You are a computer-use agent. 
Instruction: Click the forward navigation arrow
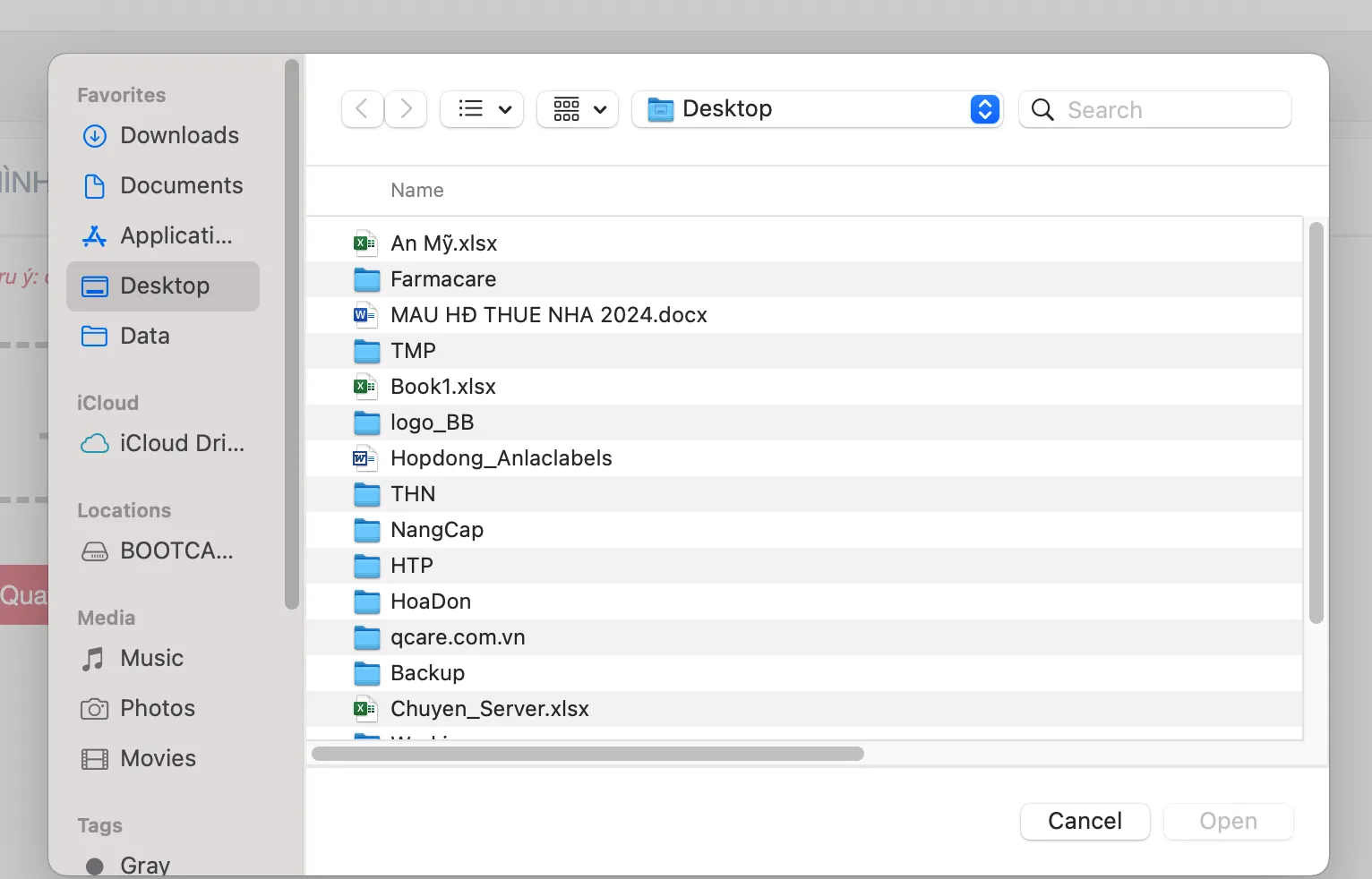pyautogui.click(x=406, y=109)
